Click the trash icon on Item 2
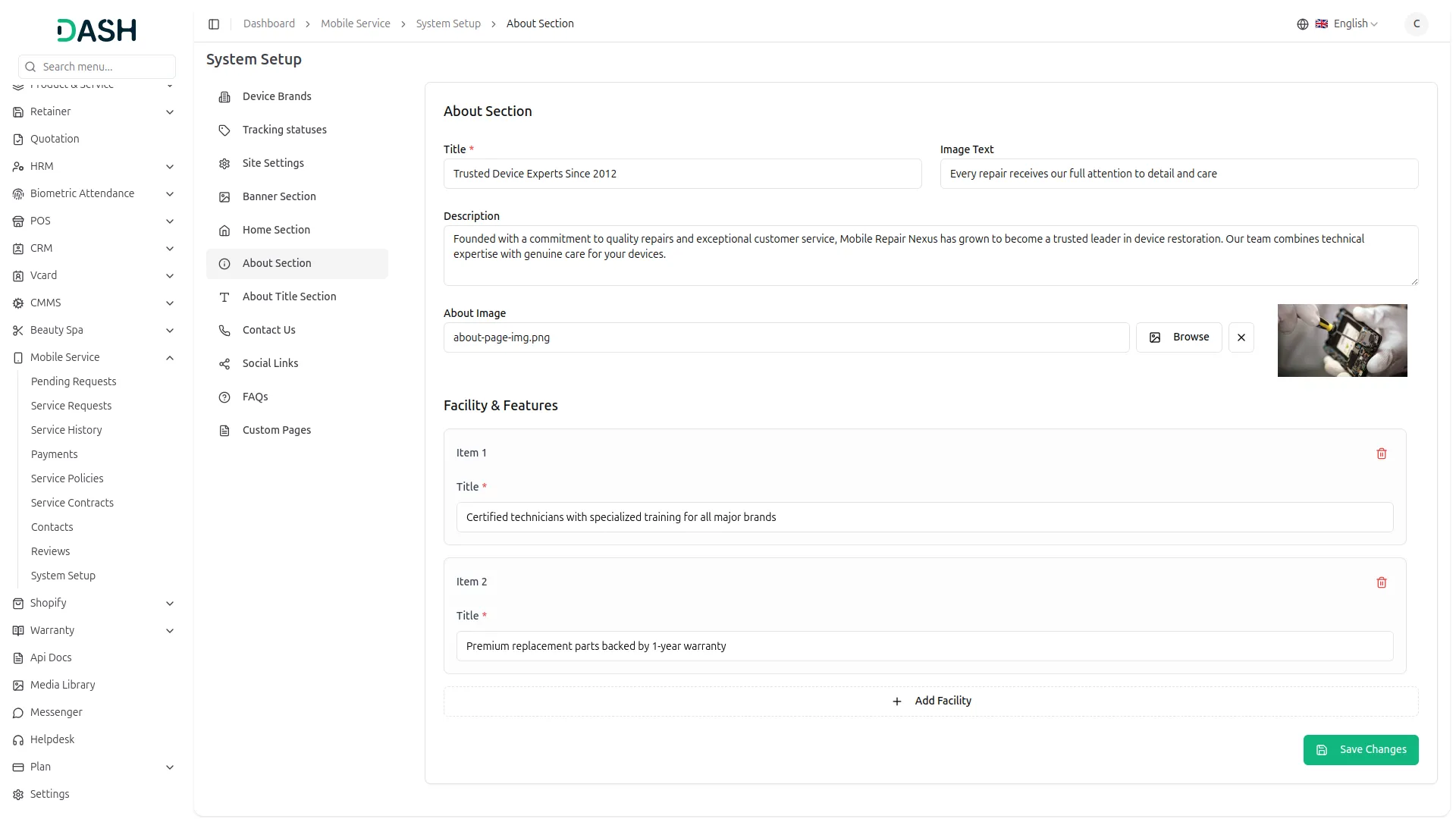 click(x=1382, y=582)
